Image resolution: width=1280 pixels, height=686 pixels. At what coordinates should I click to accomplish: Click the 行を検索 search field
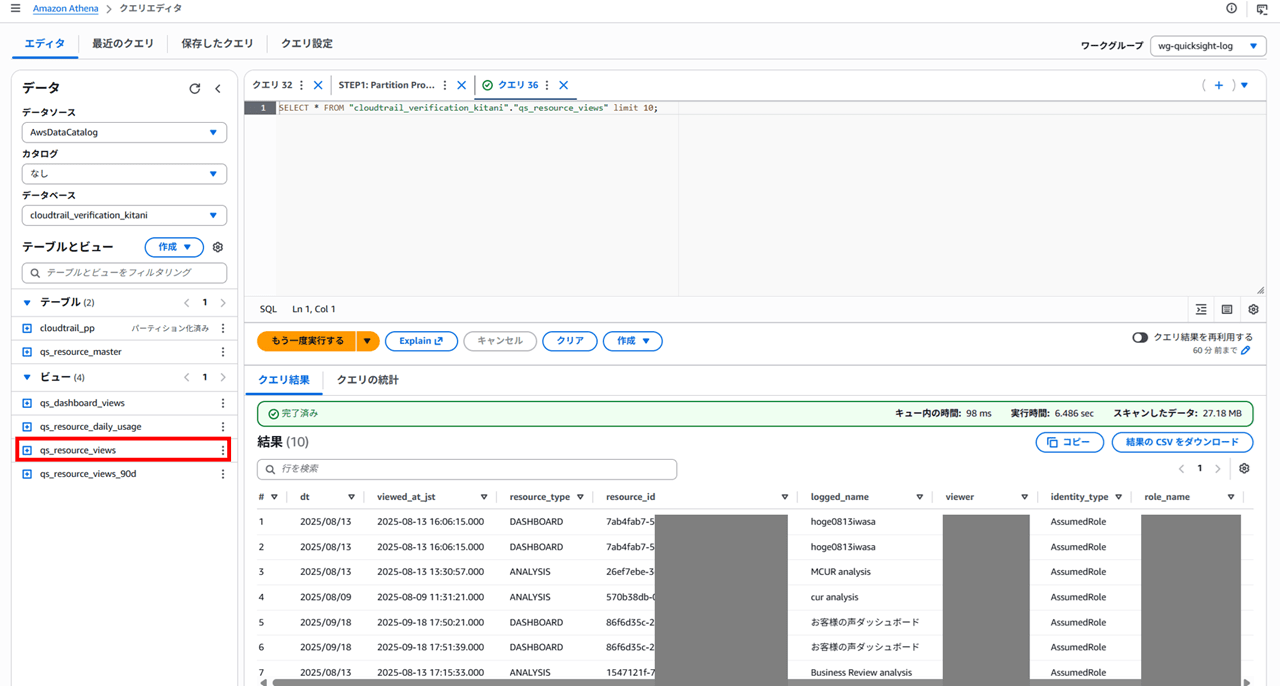point(467,468)
